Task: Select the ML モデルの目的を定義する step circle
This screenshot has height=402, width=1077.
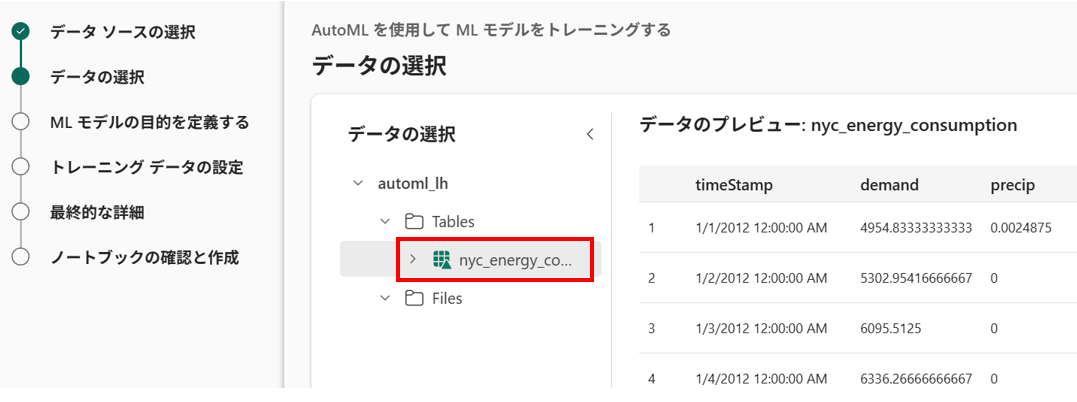Action: coord(20,122)
